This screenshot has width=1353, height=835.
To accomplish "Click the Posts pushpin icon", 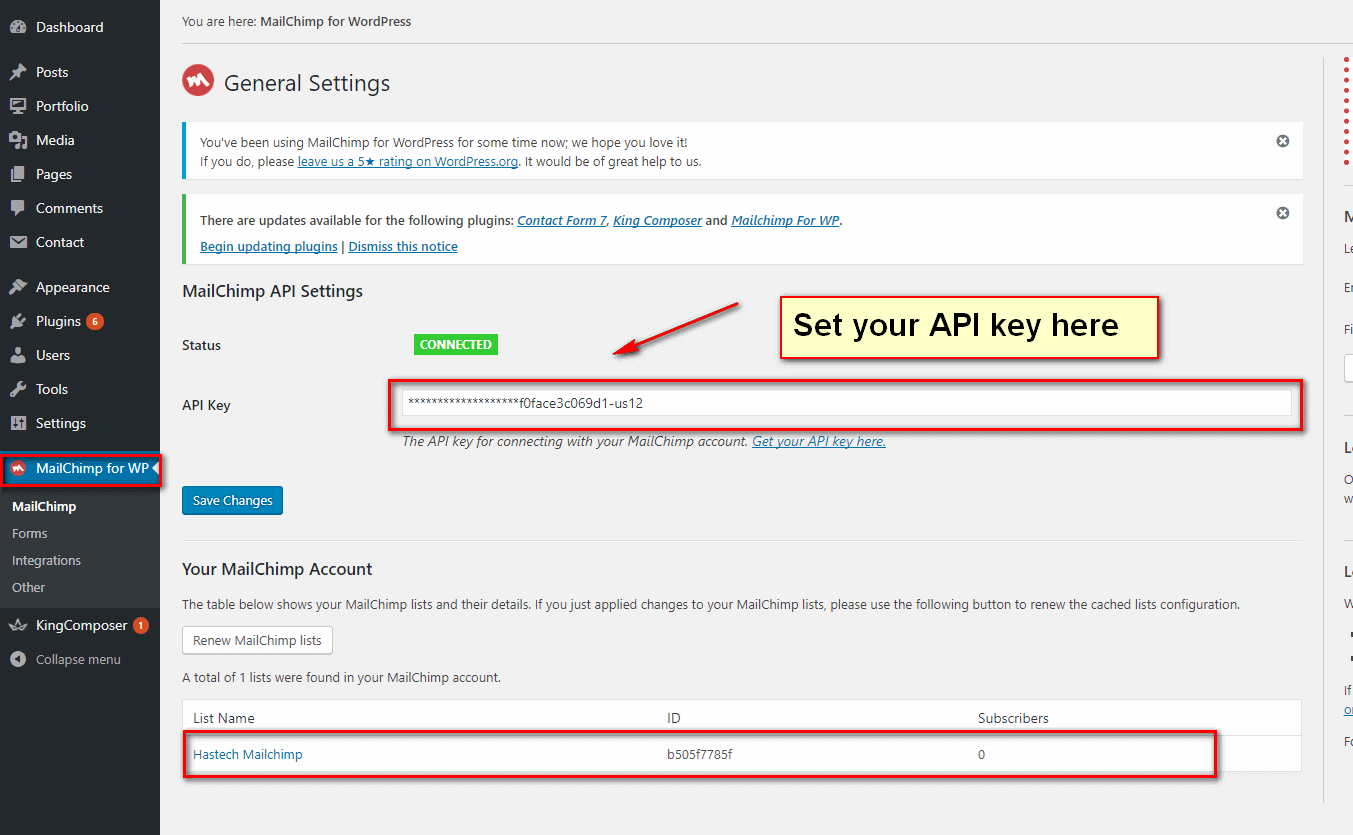I will point(18,72).
